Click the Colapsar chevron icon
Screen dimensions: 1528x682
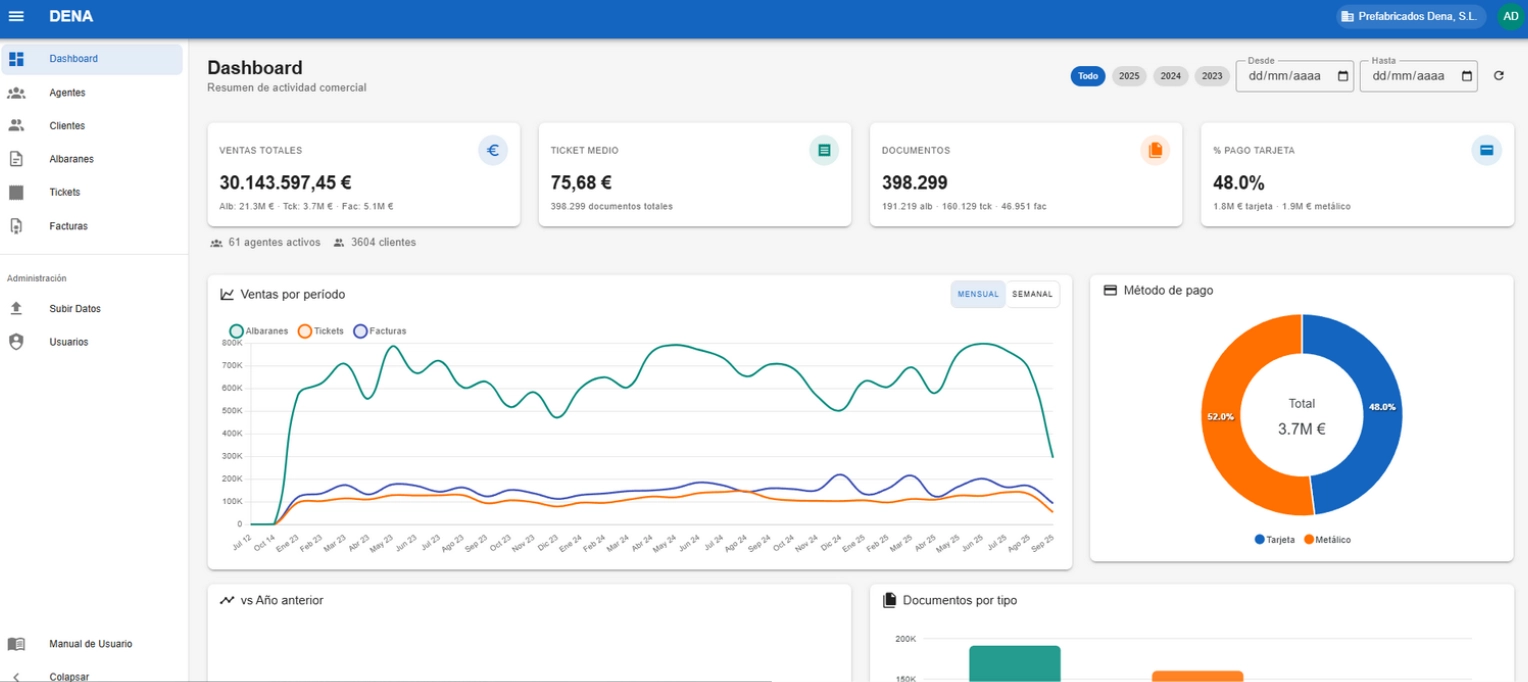coord(16,677)
